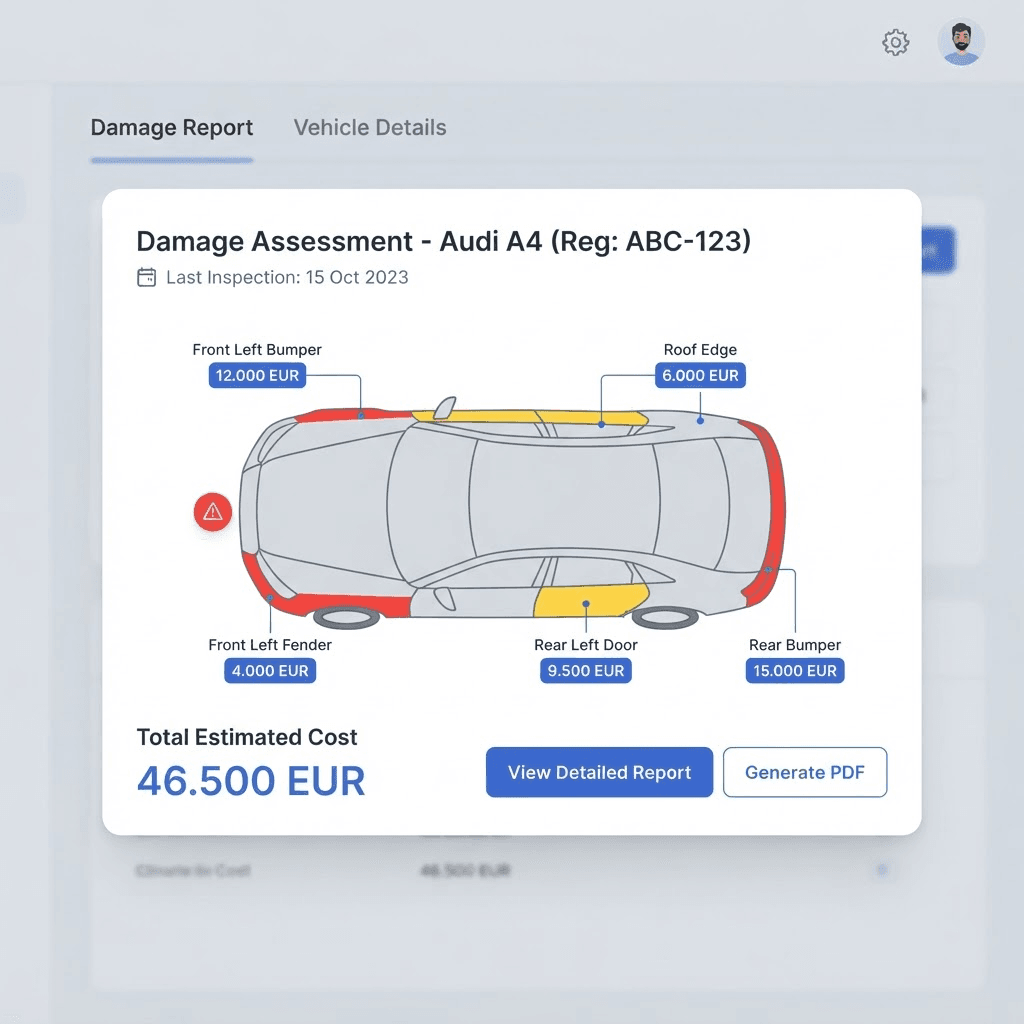
Task: Click the Front Left Bumper label
Action: pos(257,349)
